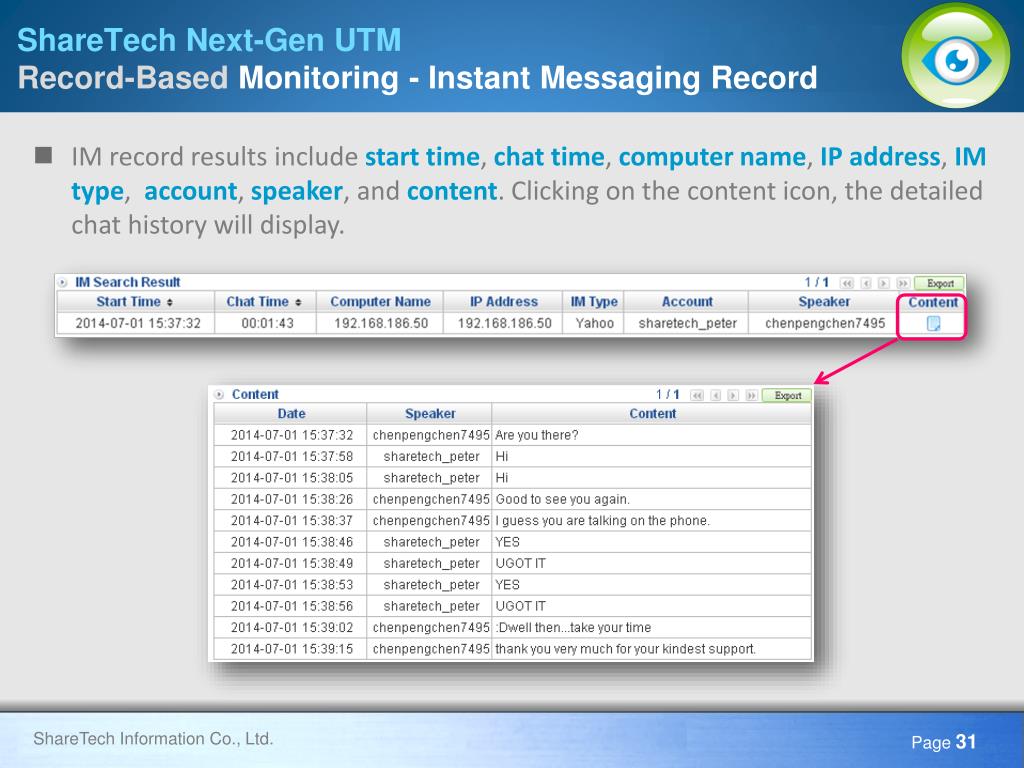The height and width of the screenshot is (768, 1024).
Task: Go to last page in Content panel
Action: tap(752, 395)
